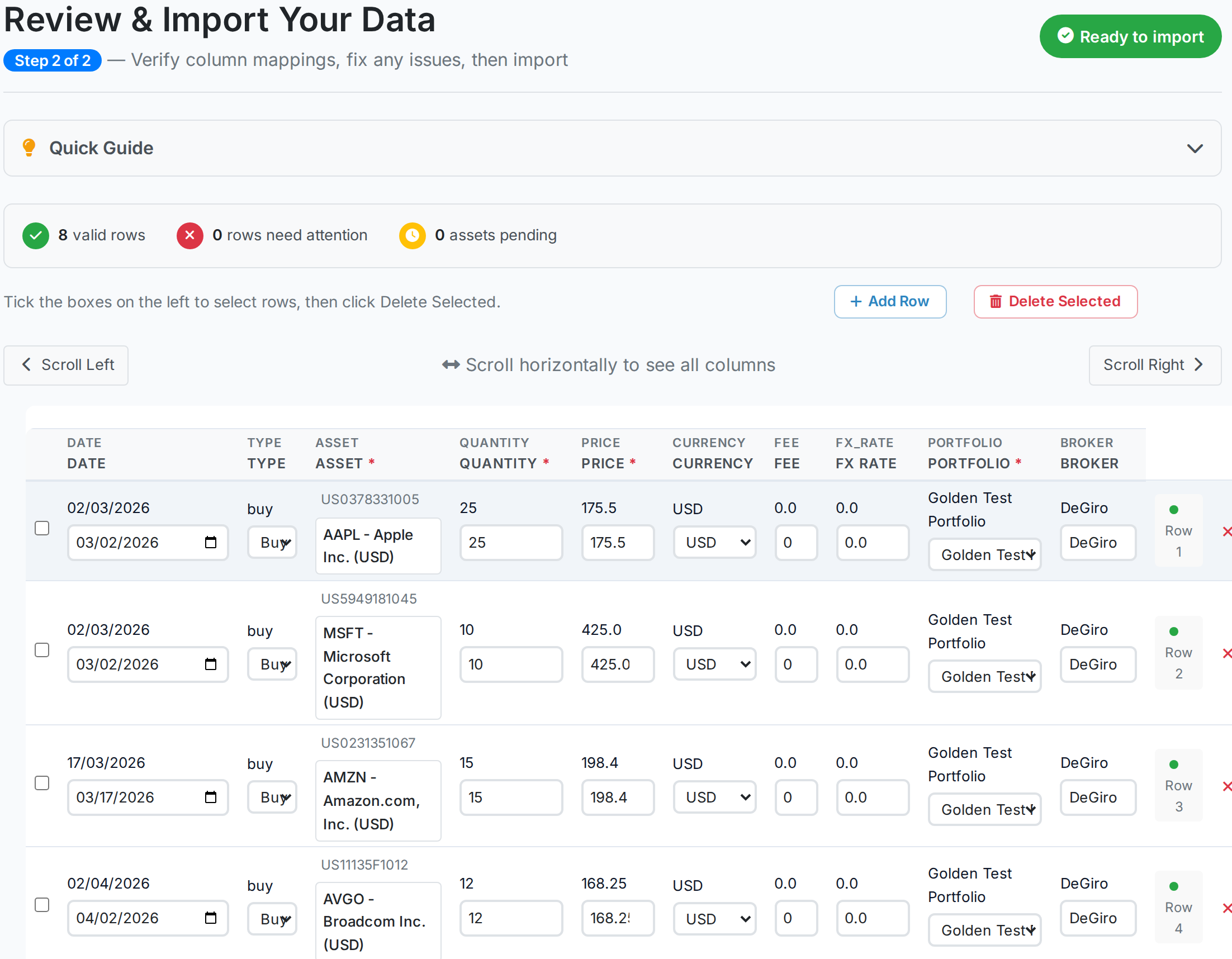Click price field showing 175.5
1232x959 pixels.
pyautogui.click(x=618, y=543)
